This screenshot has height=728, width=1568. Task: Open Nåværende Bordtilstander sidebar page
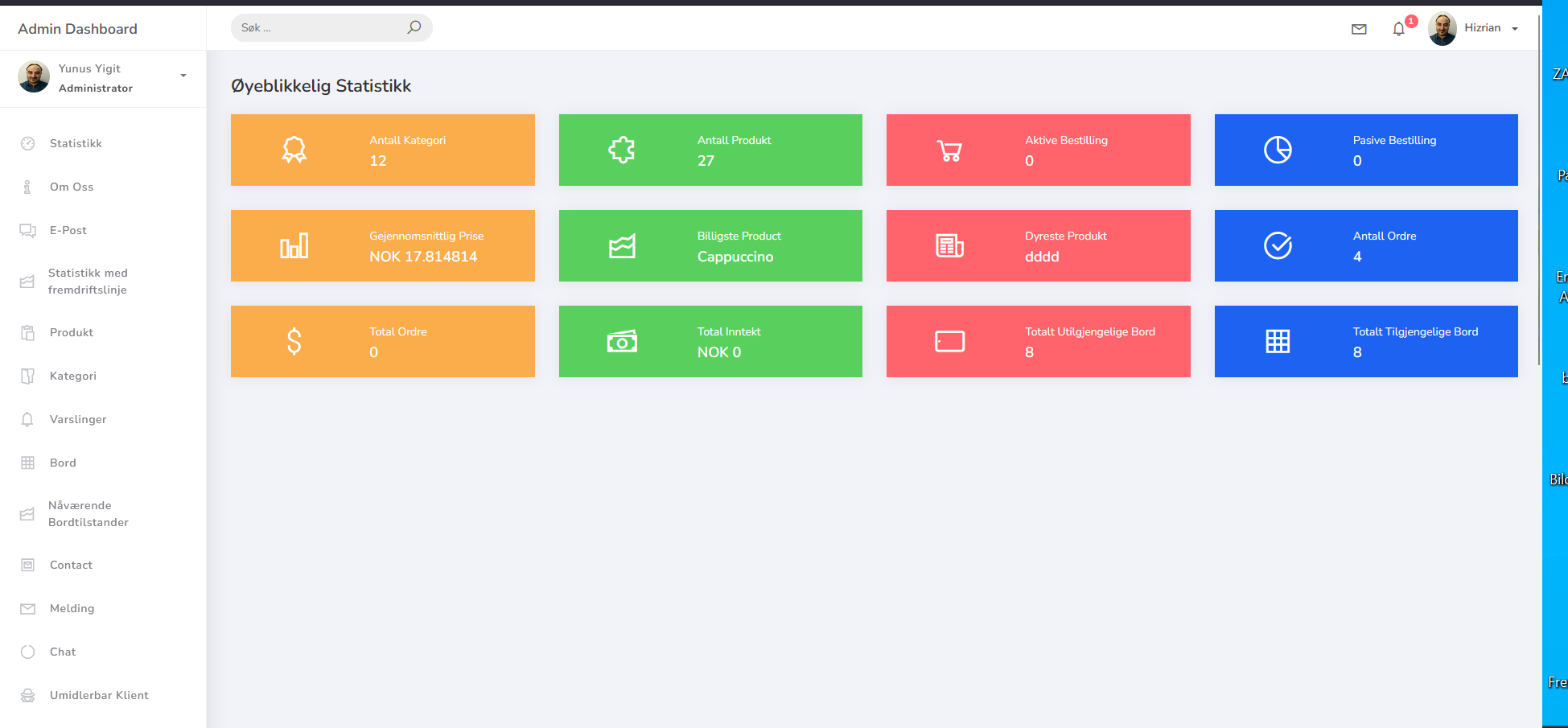click(x=88, y=514)
